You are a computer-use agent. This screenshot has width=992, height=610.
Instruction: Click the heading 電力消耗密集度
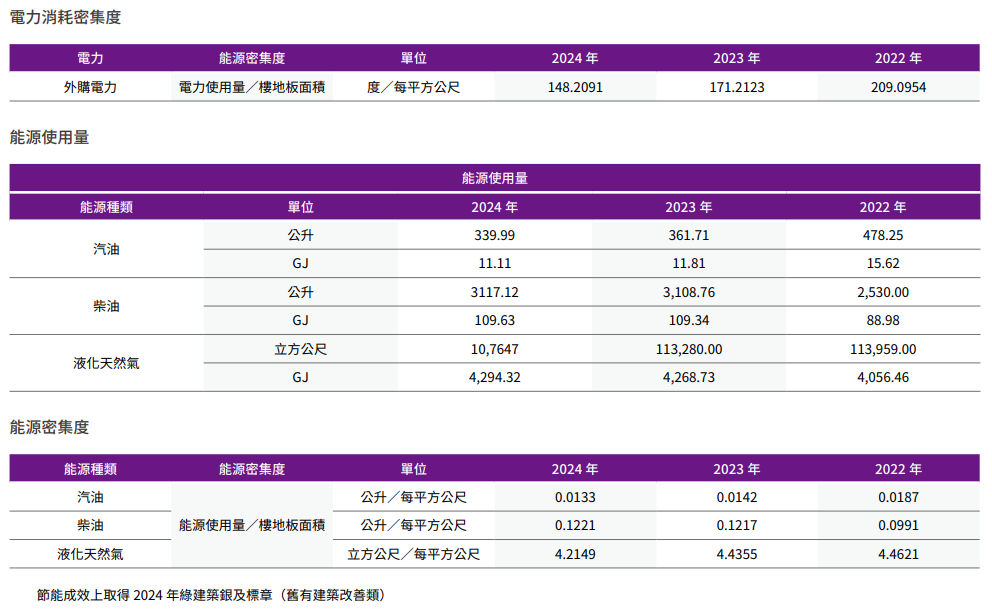click(65, 18)
